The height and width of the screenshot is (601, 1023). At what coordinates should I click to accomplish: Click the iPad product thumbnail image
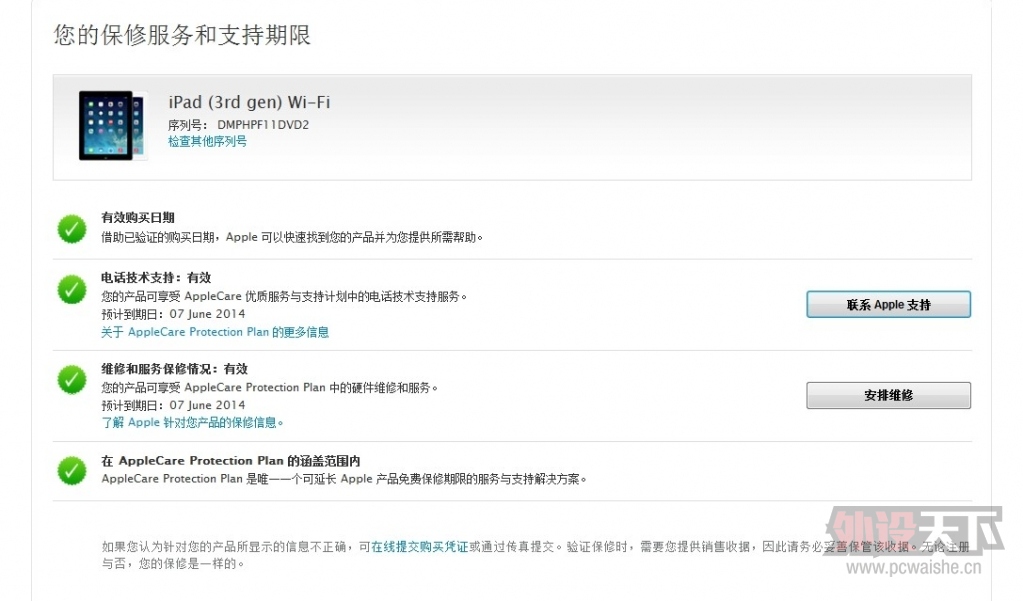113,125
